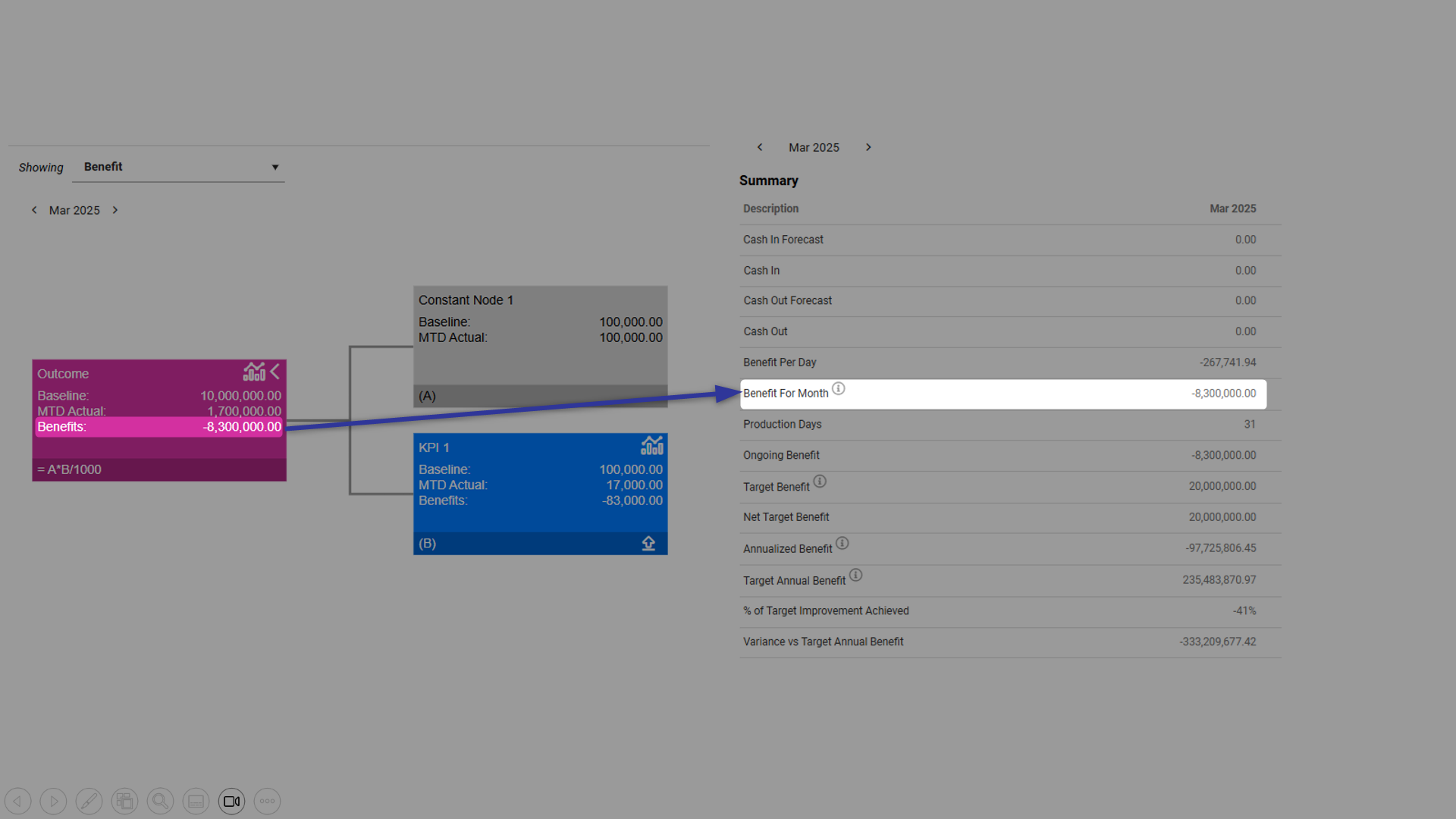
Task: Activate the zoom magnifier tool
Action: tap(161, 801)
